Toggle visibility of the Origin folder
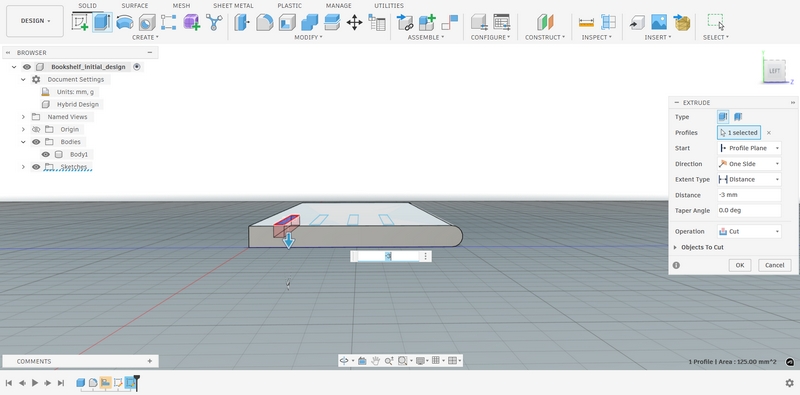Image resolution: width=800 pixels, height=395 pixels. point(36,130)
